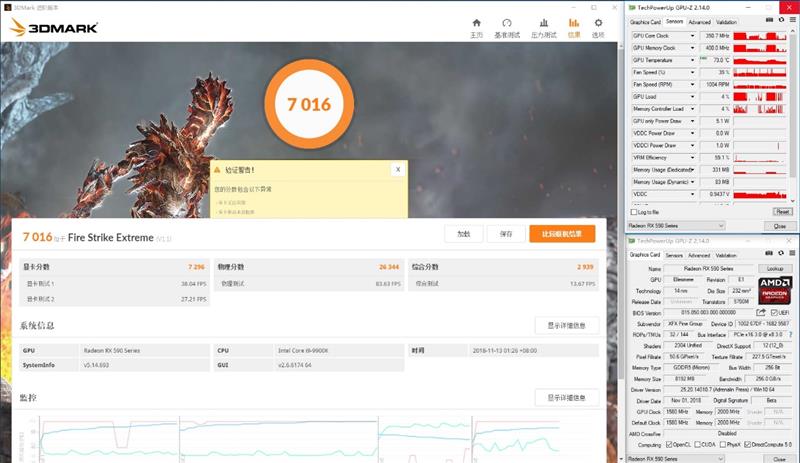This screenshot has height=463, width=800.
Task: Open the Fan Speed (RPM) sensor dropdown
Action: pos(692,85)
